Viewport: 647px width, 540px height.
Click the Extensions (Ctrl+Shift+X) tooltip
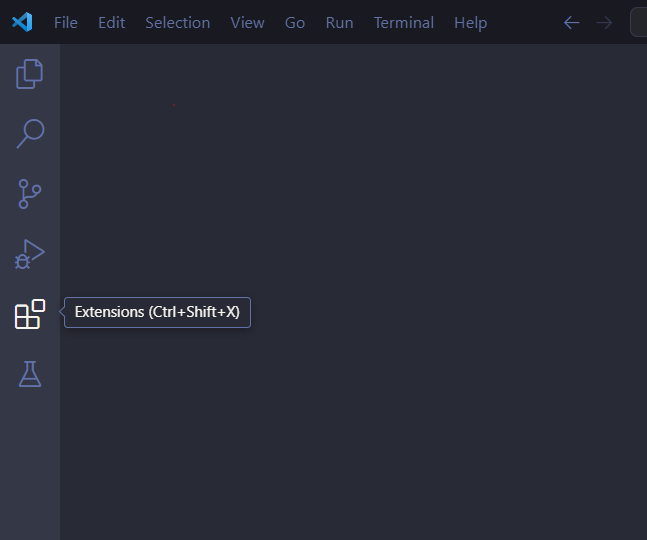click(x=157, y=312)
